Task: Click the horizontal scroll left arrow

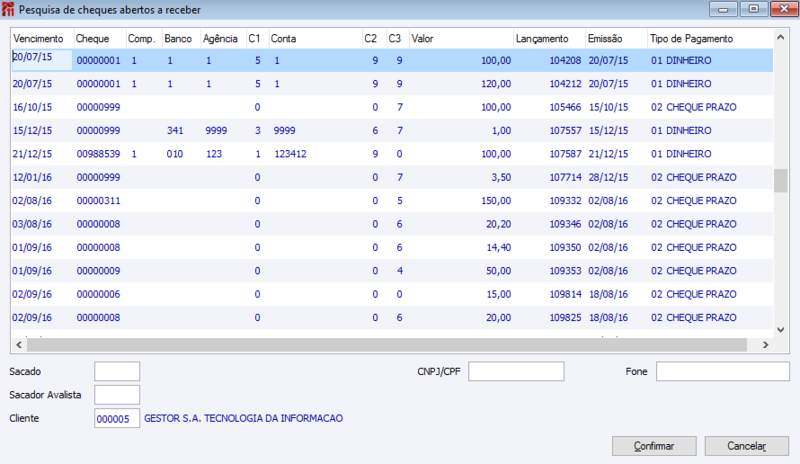Action: tap(19, 345)
